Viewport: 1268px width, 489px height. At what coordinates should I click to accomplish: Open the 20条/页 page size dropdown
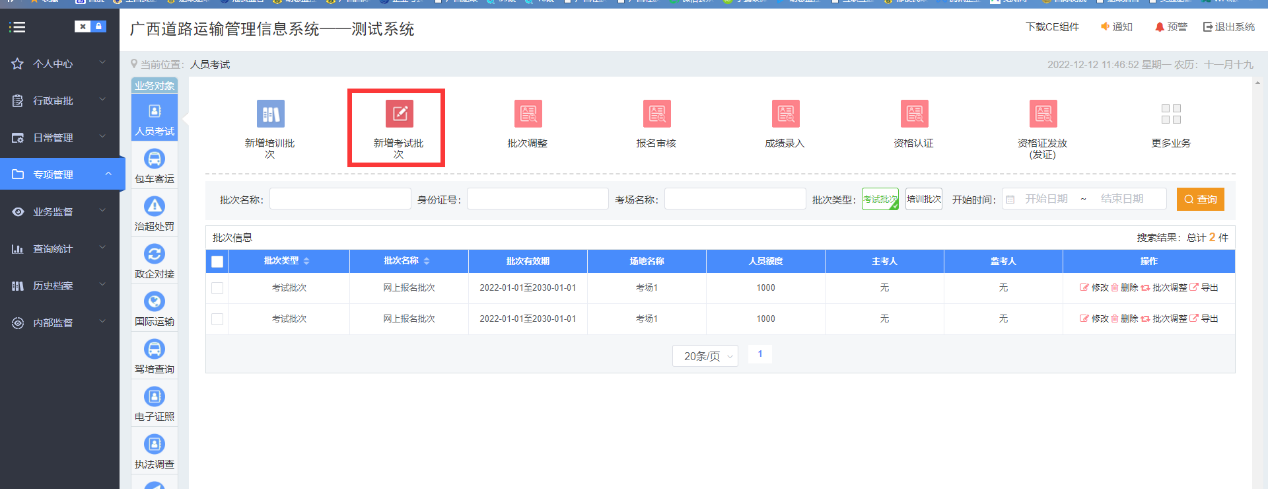(708, 356)
